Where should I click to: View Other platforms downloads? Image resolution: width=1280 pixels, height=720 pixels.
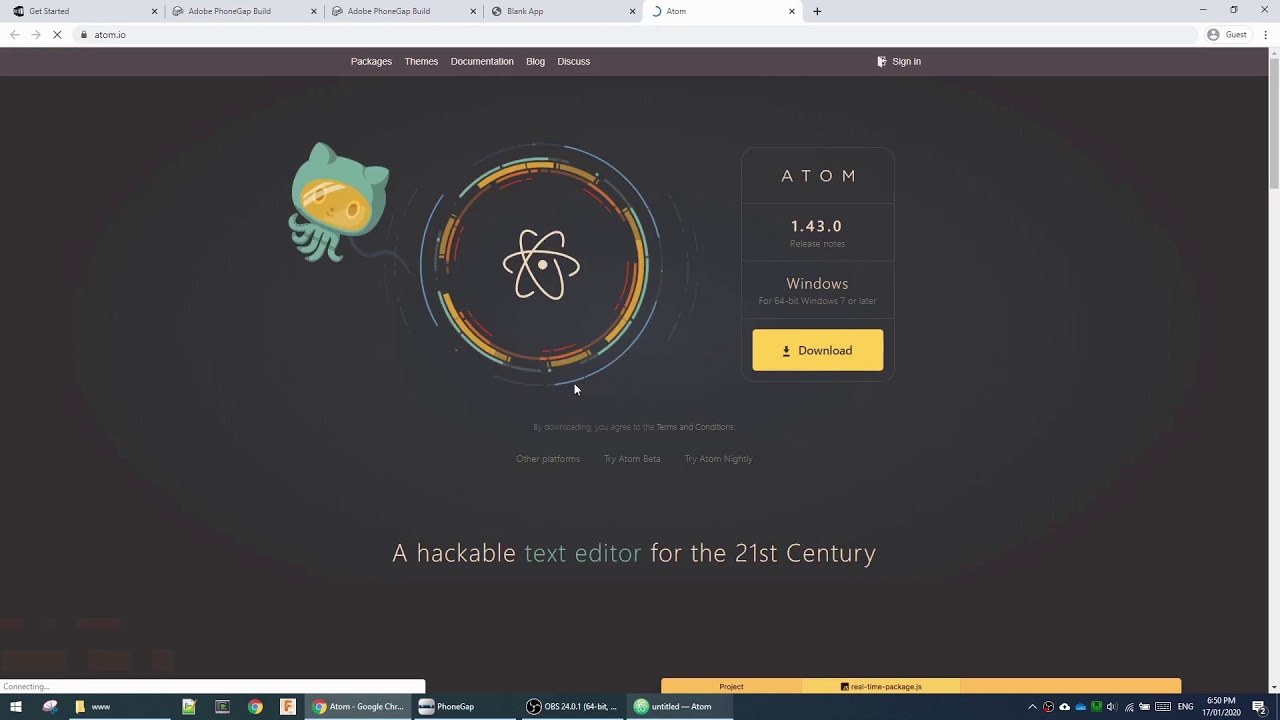click(x=548, y=459)
